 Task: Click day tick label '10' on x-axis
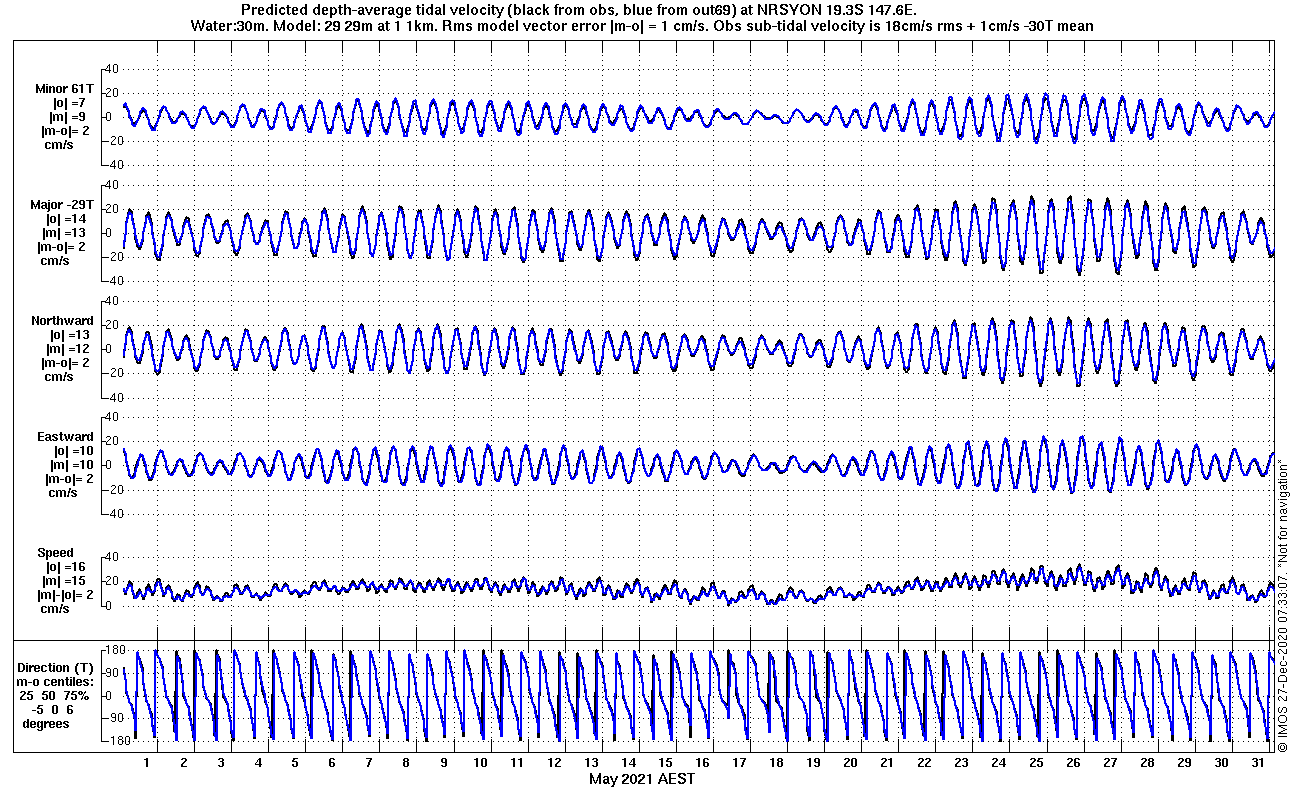[x=480, y=763]
